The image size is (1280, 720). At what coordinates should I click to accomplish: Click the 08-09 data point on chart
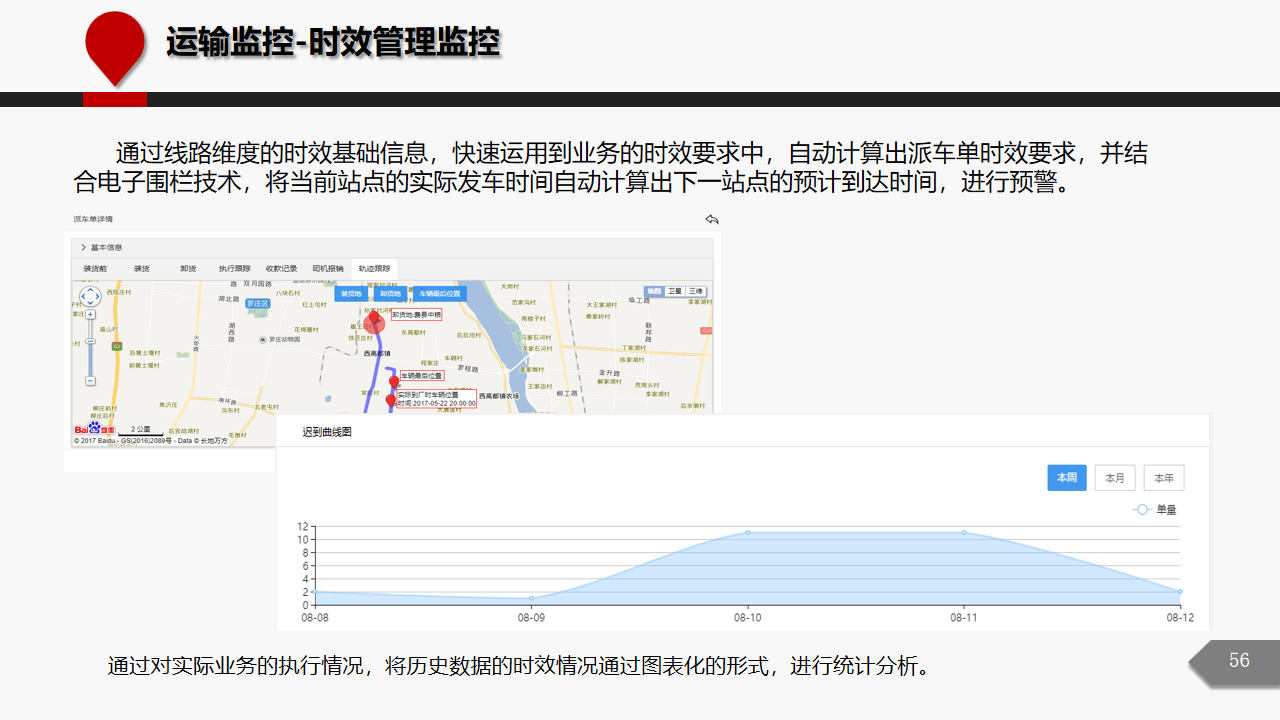[x=531, y=598]
